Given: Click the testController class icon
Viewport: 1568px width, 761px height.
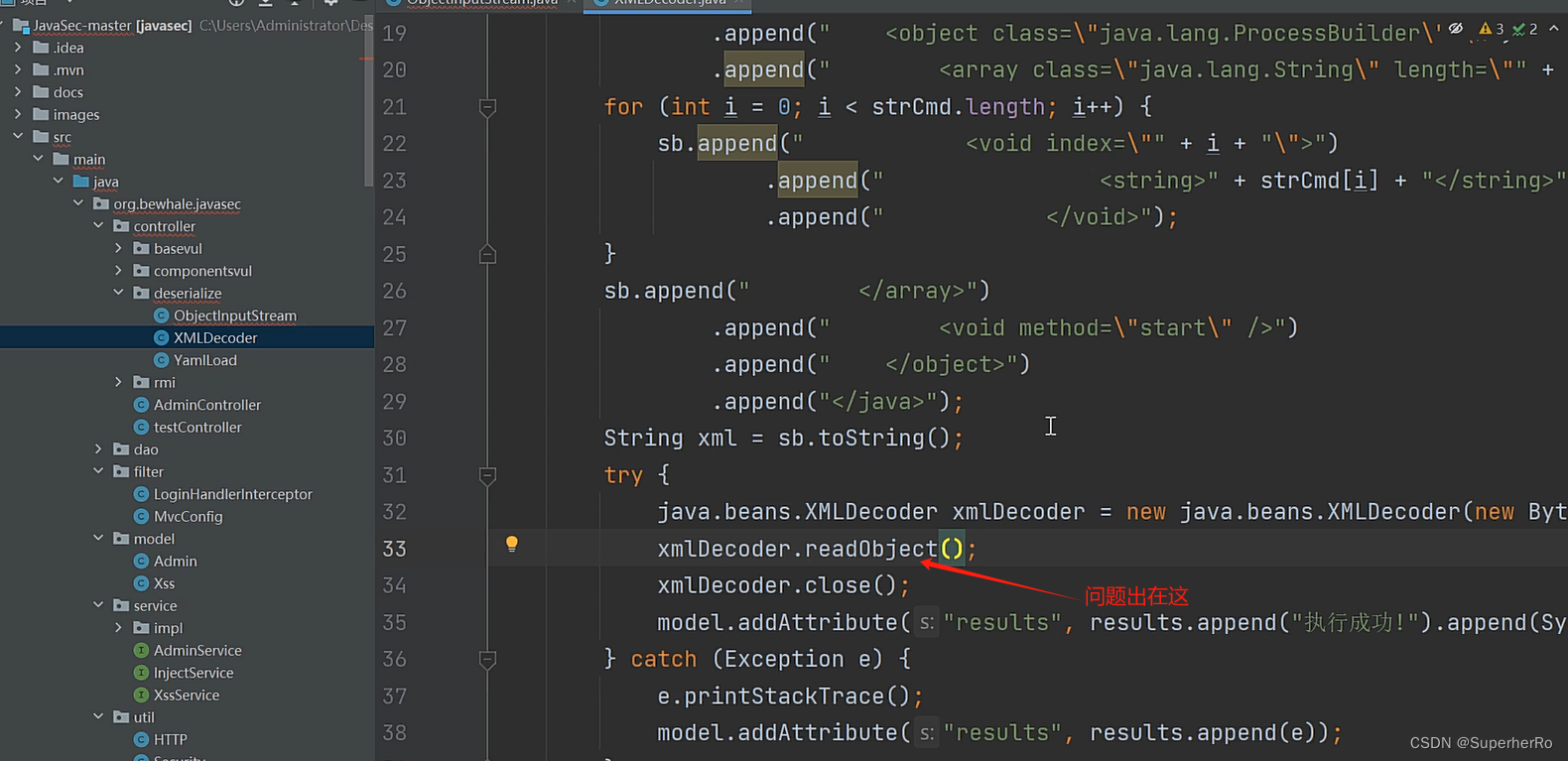Looking at the screenshot, I should [x=141, y=427].
